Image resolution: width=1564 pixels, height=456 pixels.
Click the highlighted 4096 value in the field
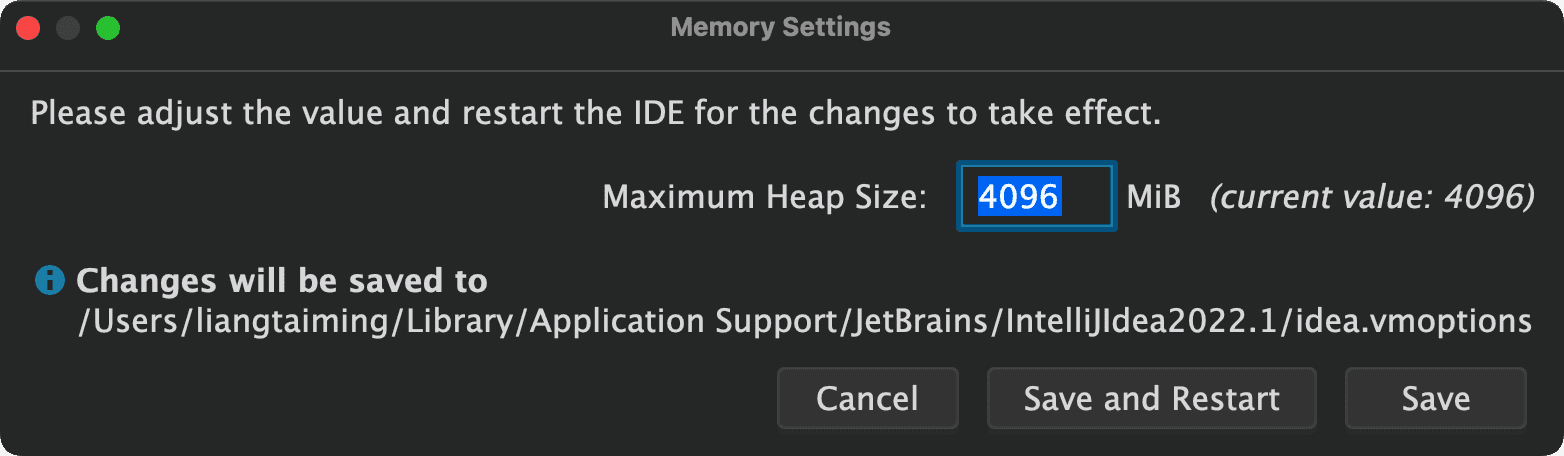pyautogui.click(x=1018, y=197)
